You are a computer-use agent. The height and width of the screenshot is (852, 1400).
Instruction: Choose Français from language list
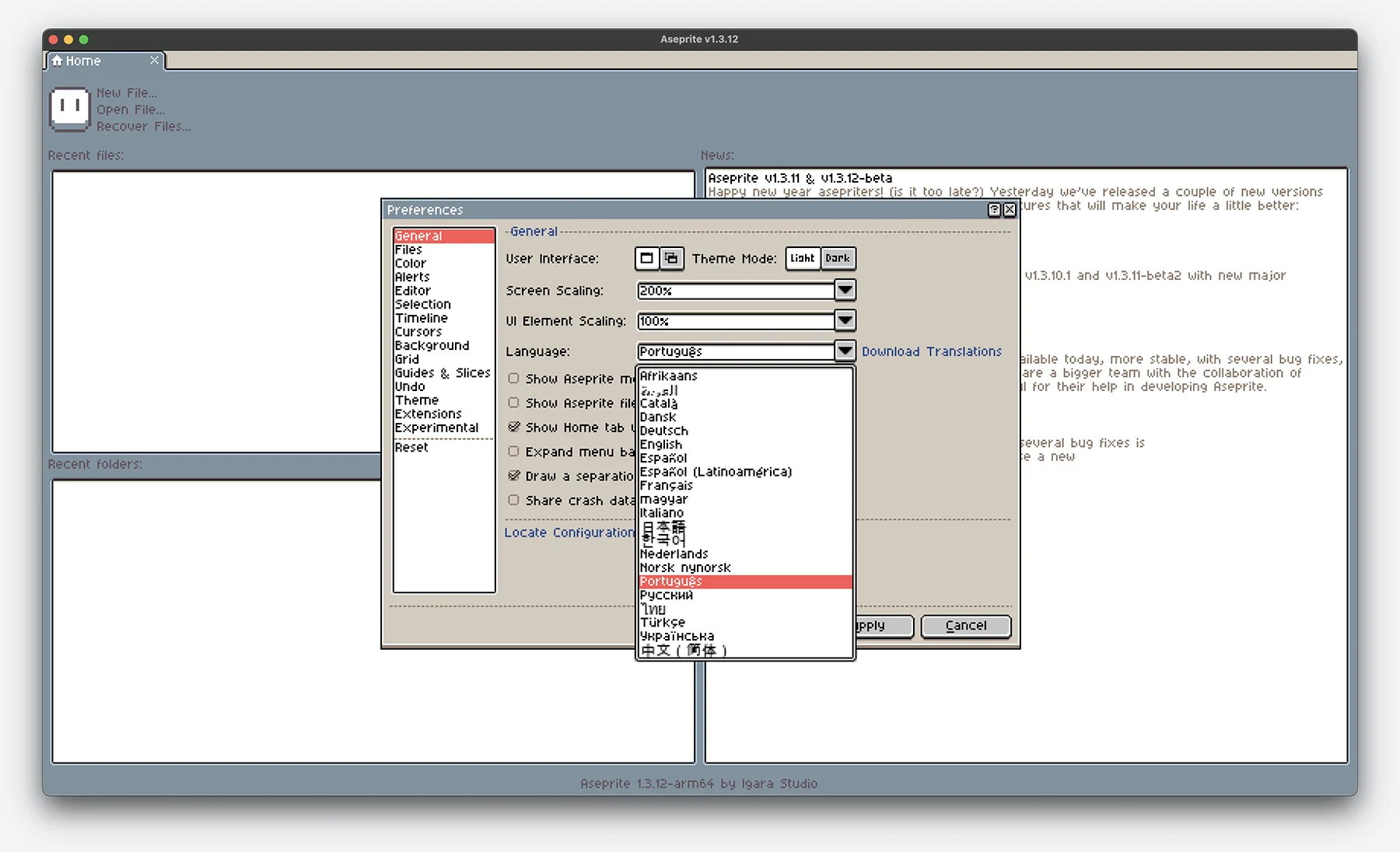745,485
